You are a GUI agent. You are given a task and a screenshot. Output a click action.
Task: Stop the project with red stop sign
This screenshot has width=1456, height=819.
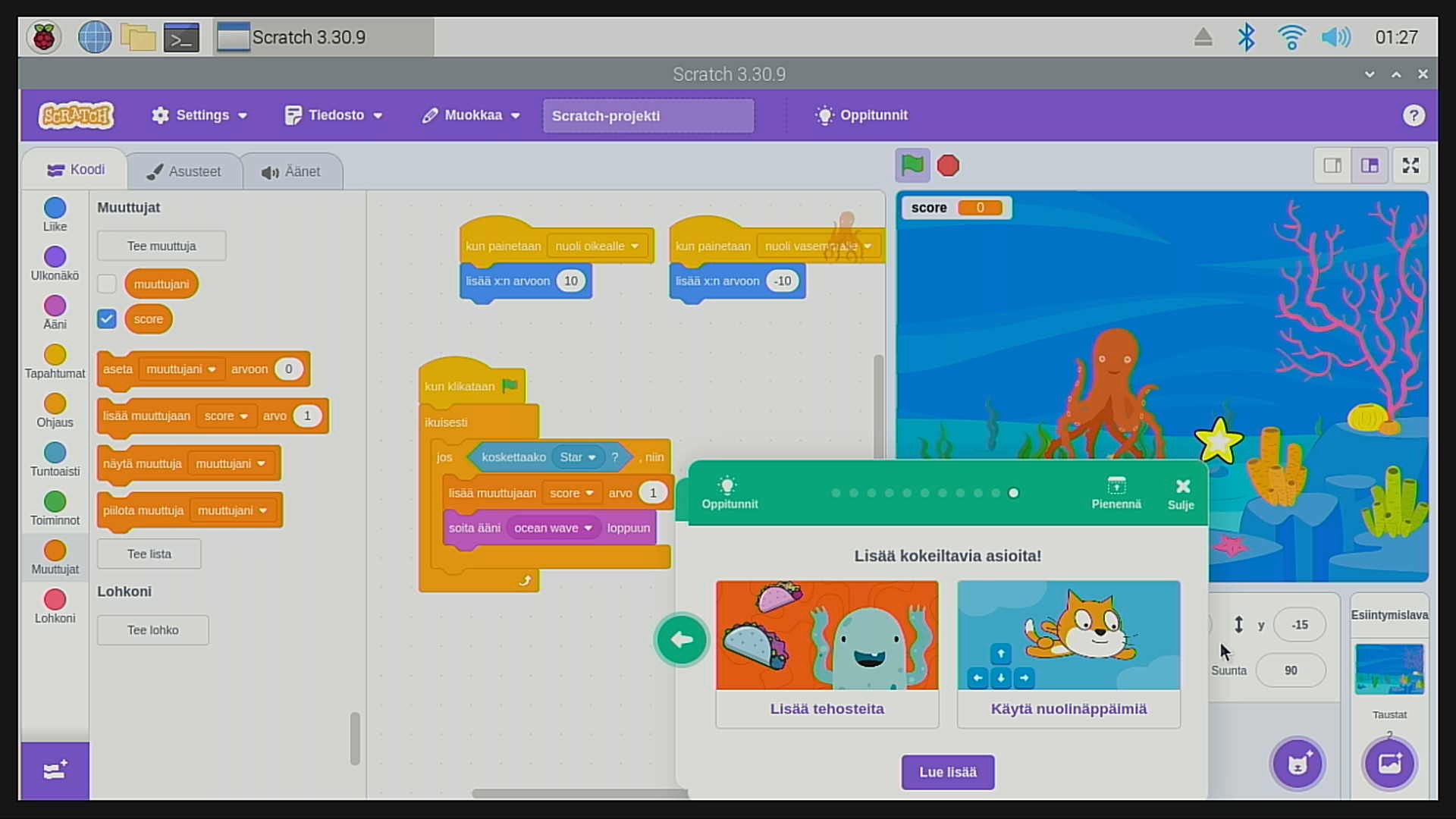tap(948, 165)
